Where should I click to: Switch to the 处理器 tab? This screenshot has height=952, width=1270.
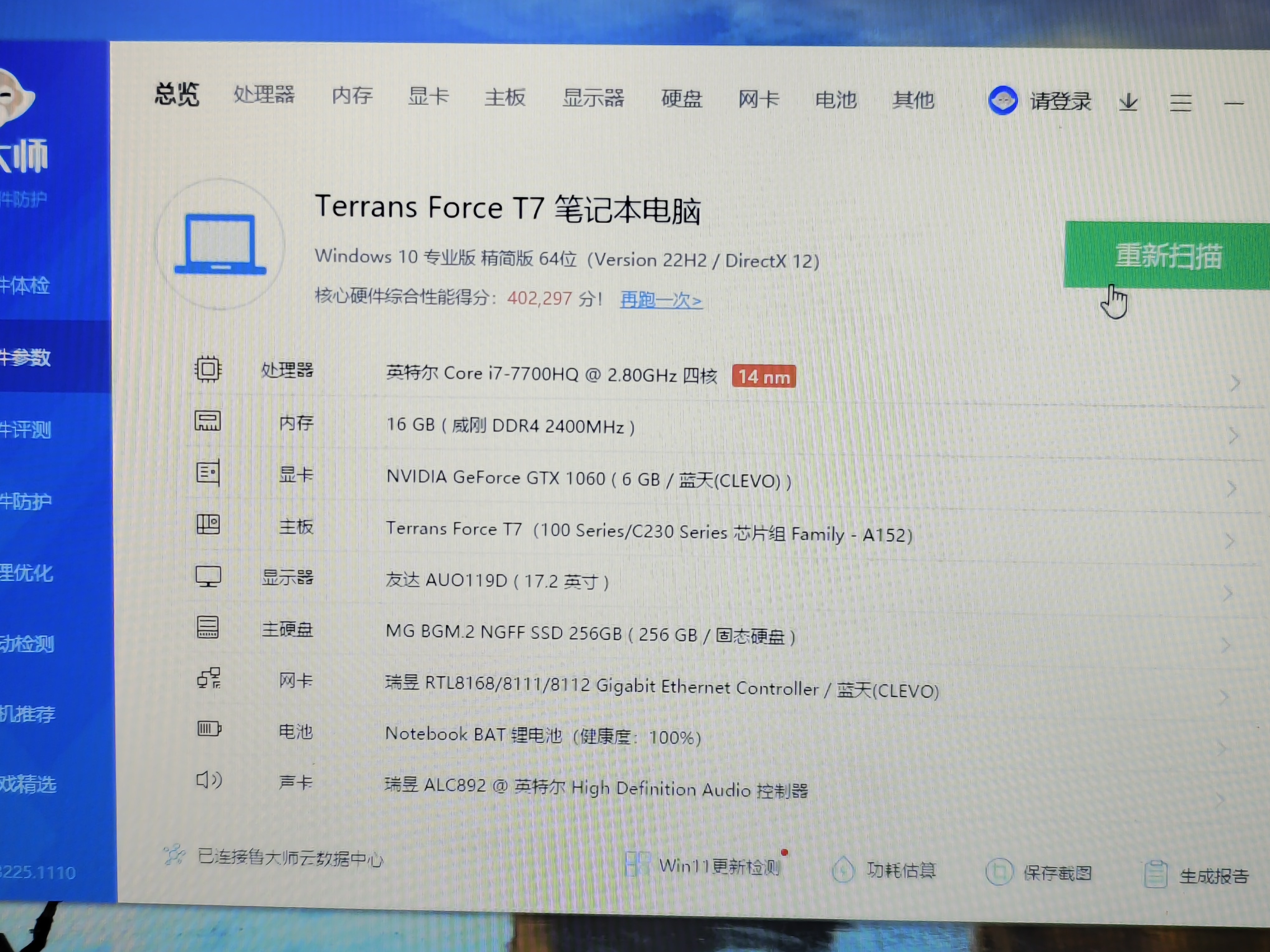264,95
